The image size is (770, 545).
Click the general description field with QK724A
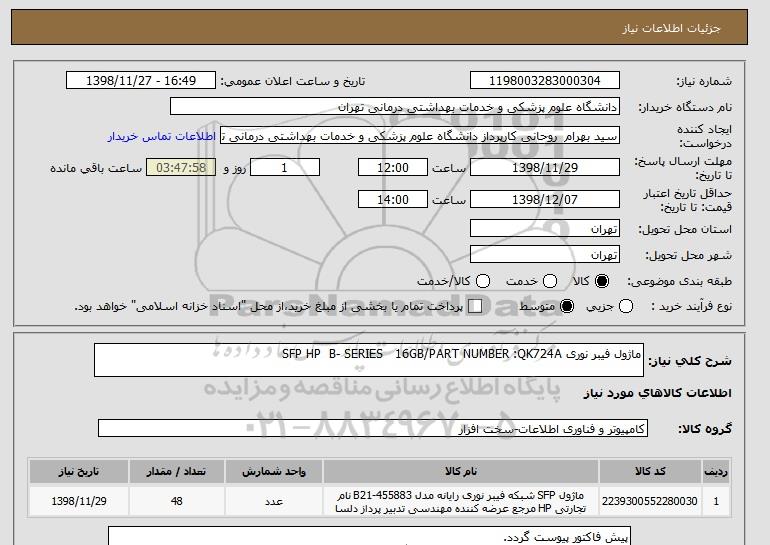pos(369,360)
